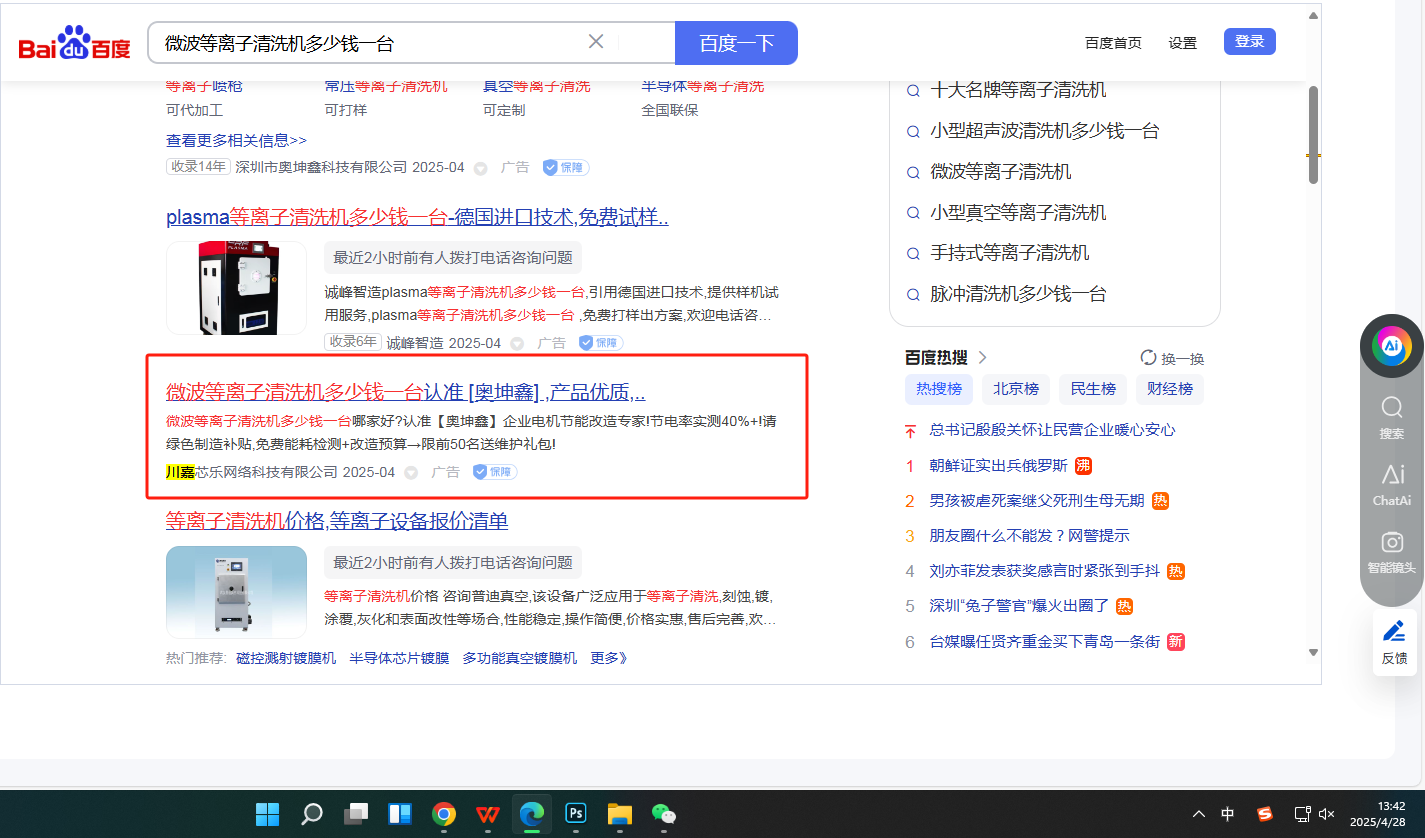Refresh hot search with 换一换
Image resolution: width=1425 pixels, height=838 pixels.
[x=1172, y=358]
